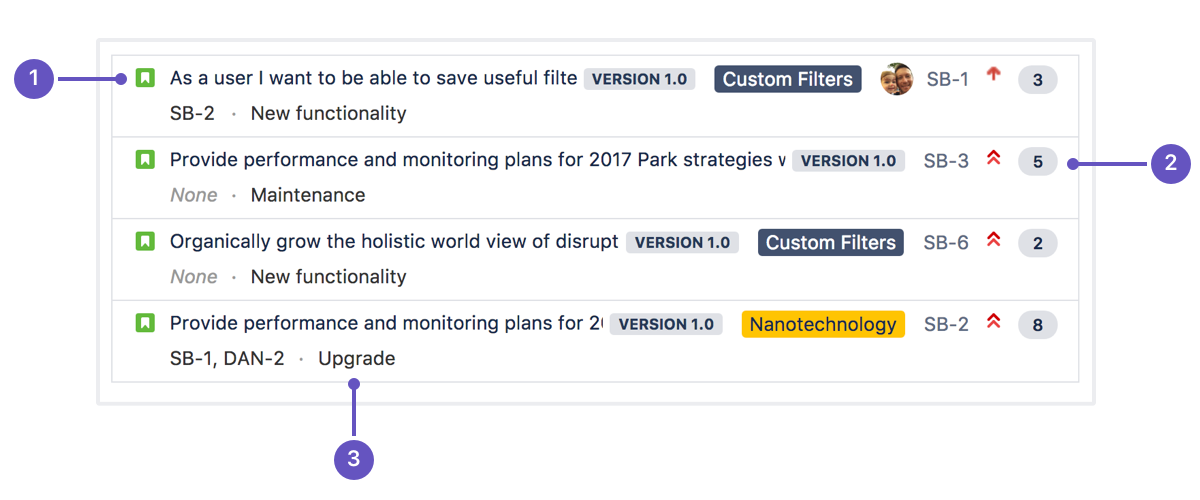Click the estimate badge showing 8

click(x=1037, y=325)
